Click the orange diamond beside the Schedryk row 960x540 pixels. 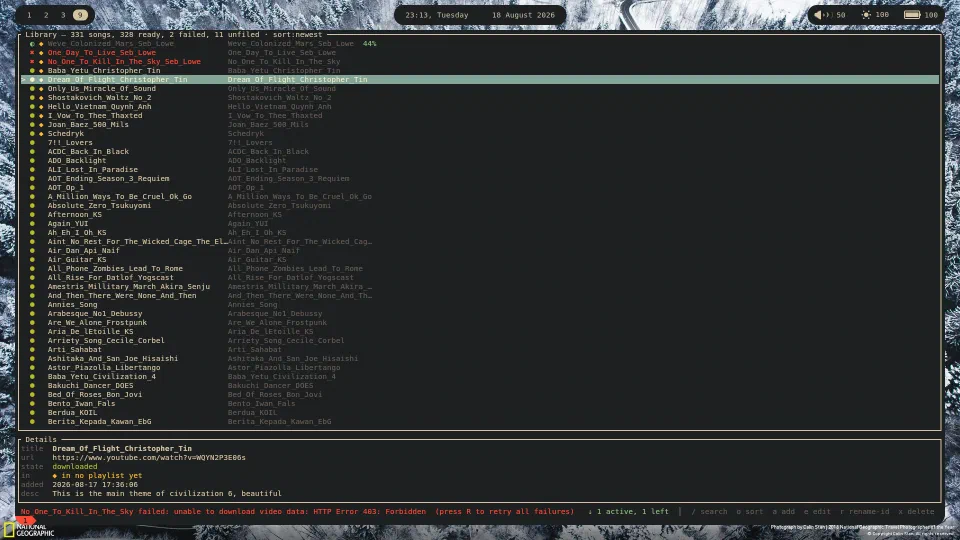(x=42, y=133)
